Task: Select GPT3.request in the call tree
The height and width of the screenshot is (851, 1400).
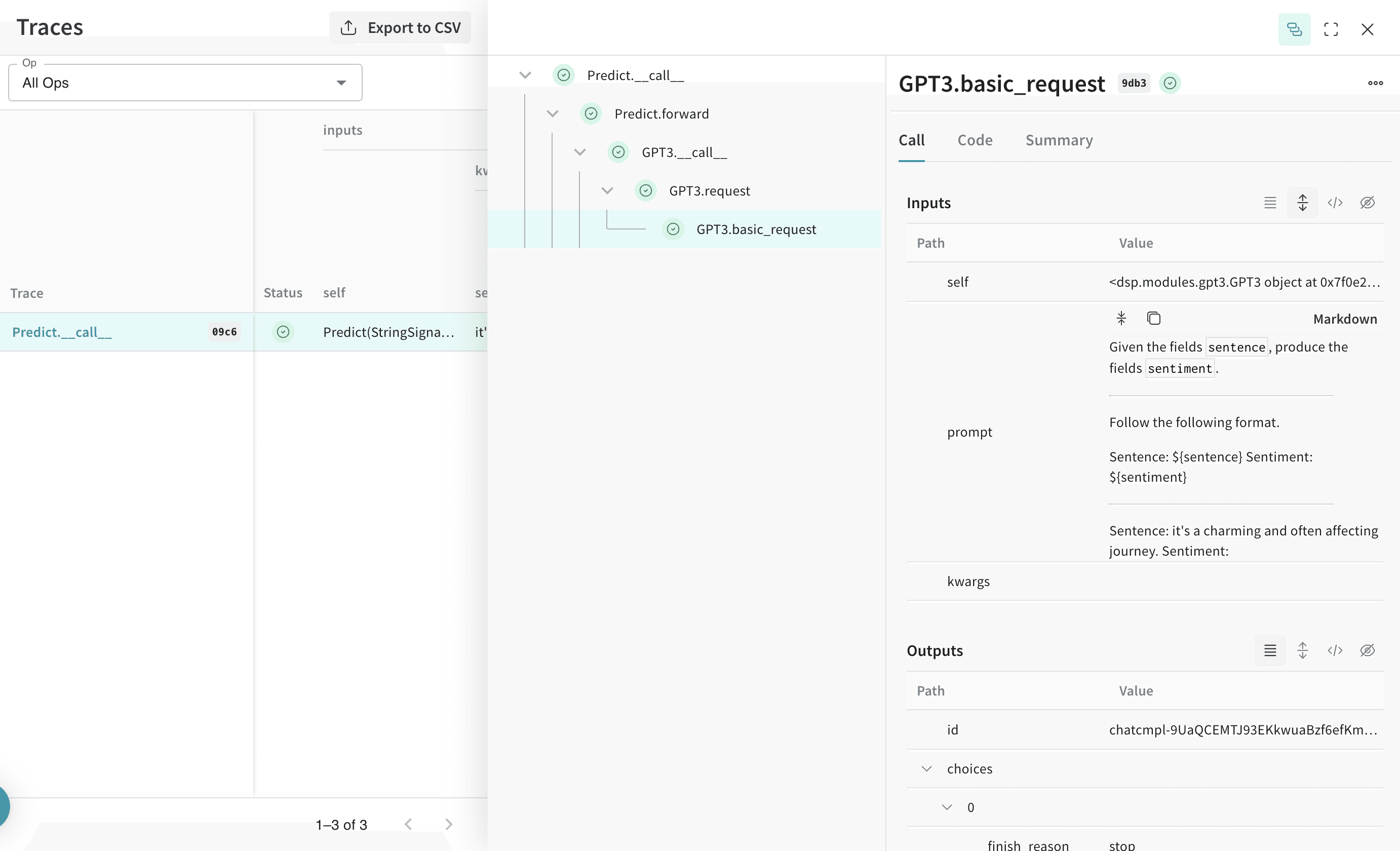Action: [709, 191]
